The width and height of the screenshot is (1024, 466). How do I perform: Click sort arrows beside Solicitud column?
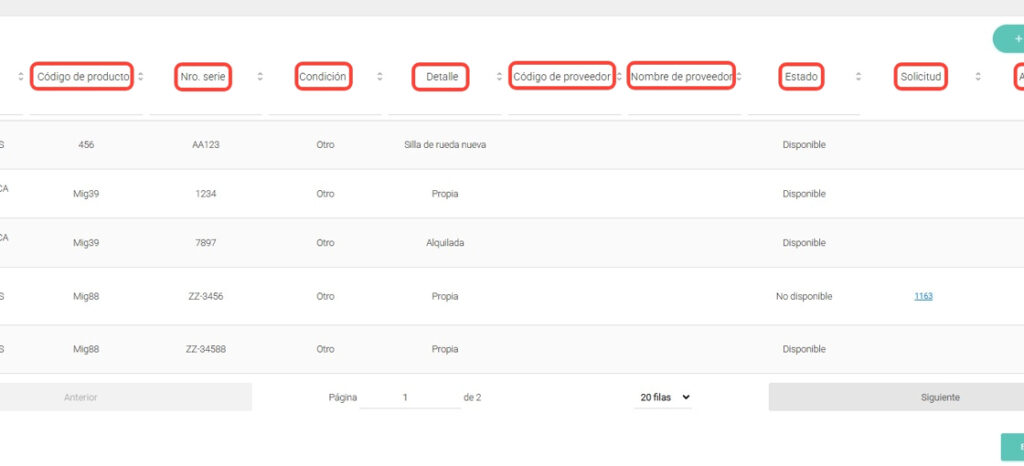977,77
